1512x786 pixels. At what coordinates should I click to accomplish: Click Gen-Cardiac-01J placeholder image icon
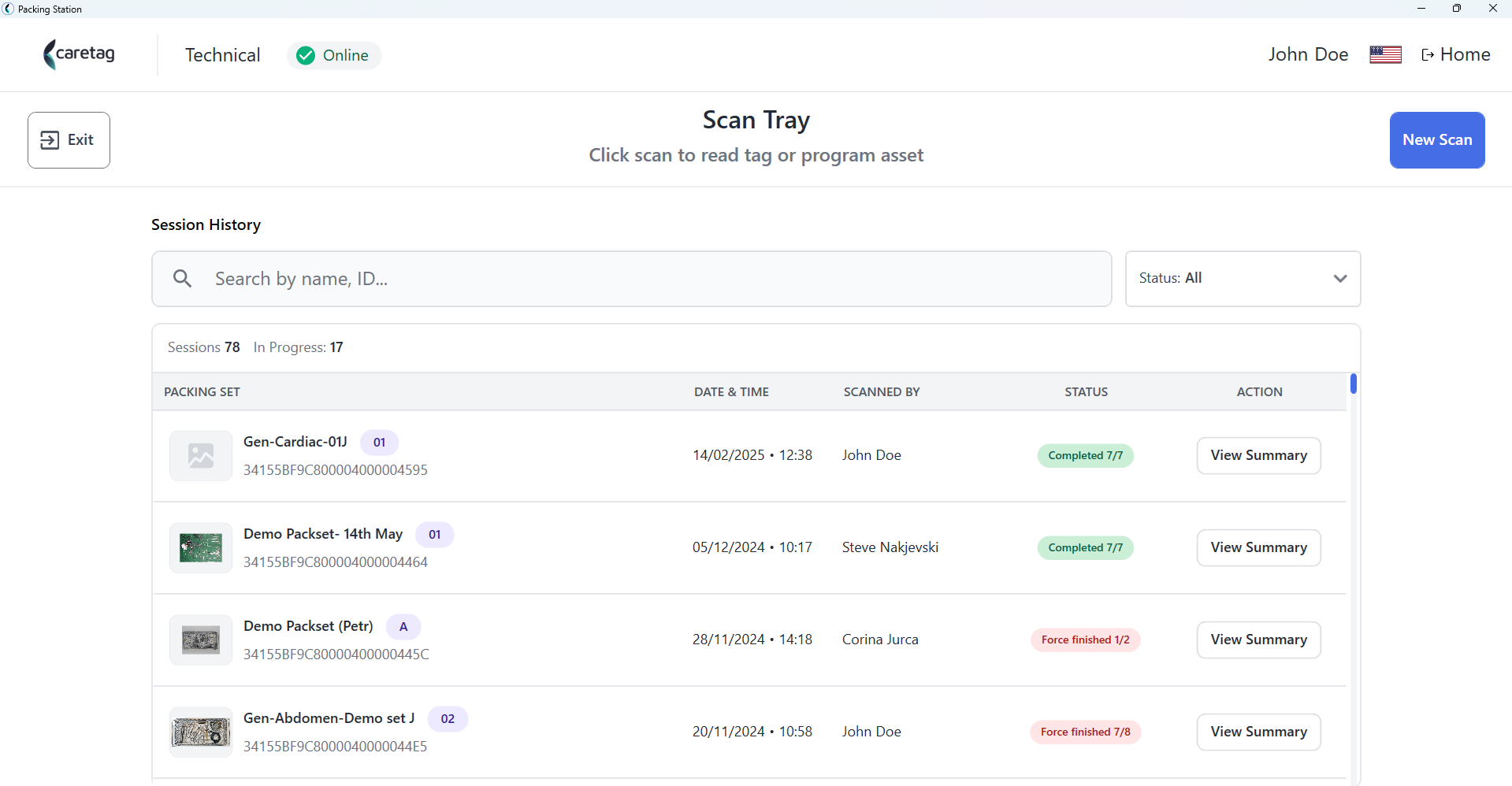(x=201, y=455)
